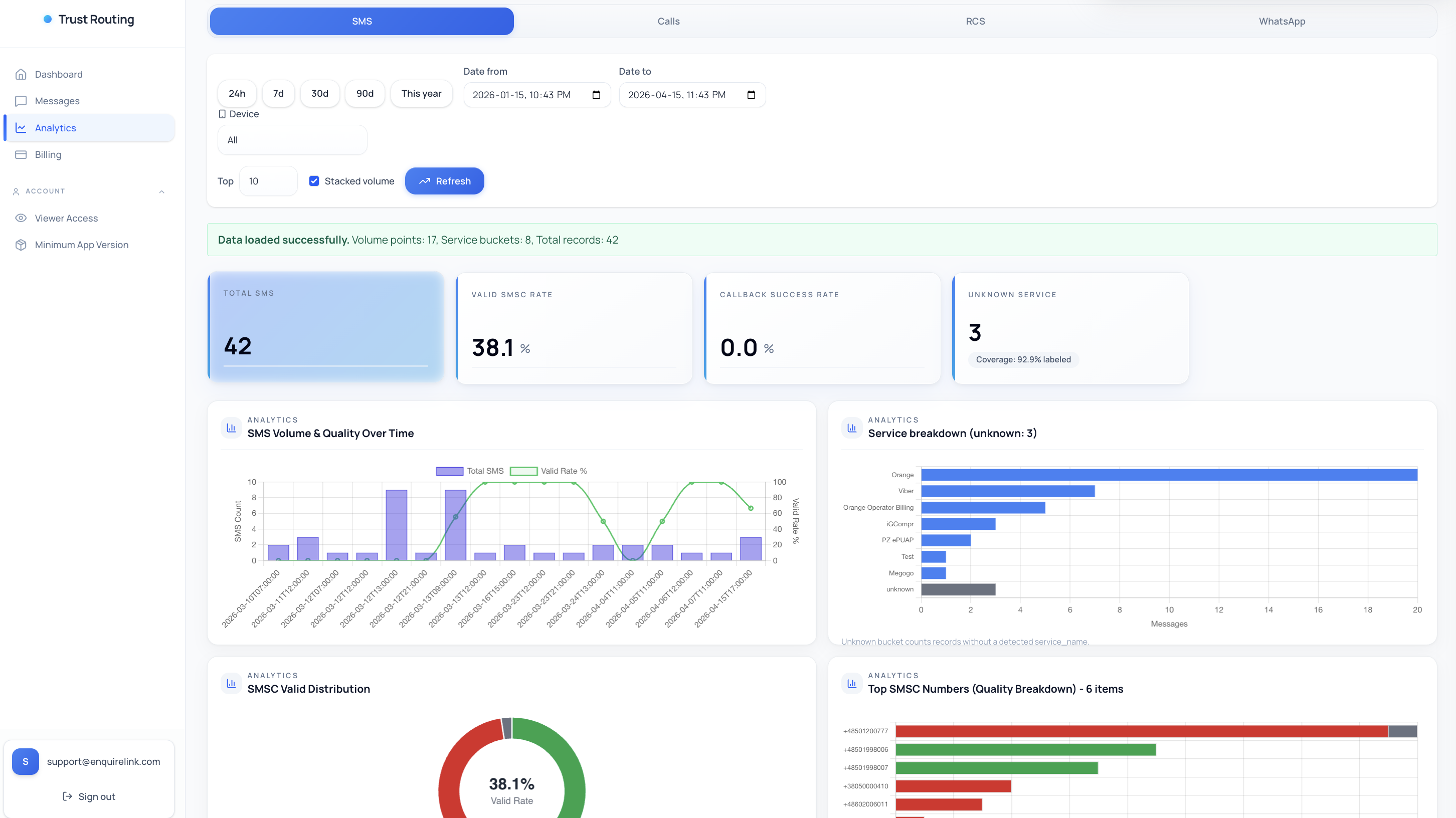Switch to the Calls tab

click(x=669, y=22)
